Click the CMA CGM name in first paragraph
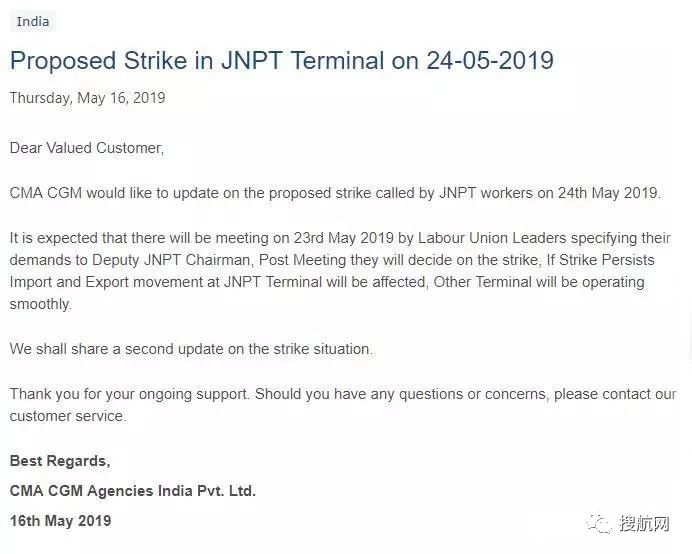Screen dimensions: 692x554 [46, 193]
